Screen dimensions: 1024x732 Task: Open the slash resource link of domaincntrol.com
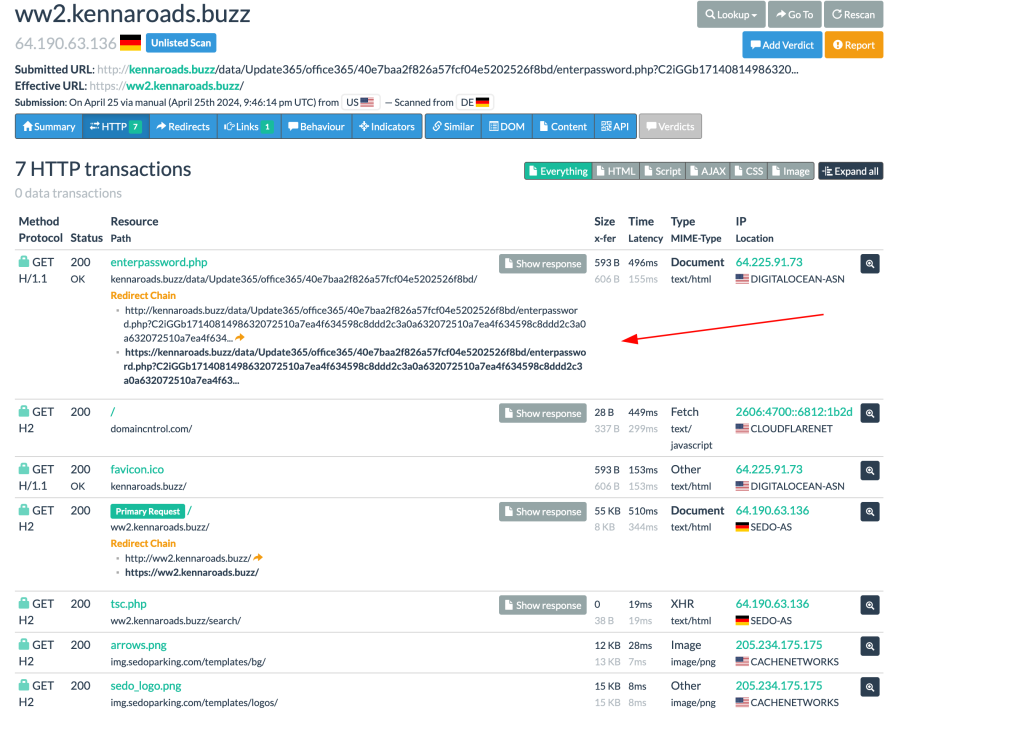click(112, 412)
